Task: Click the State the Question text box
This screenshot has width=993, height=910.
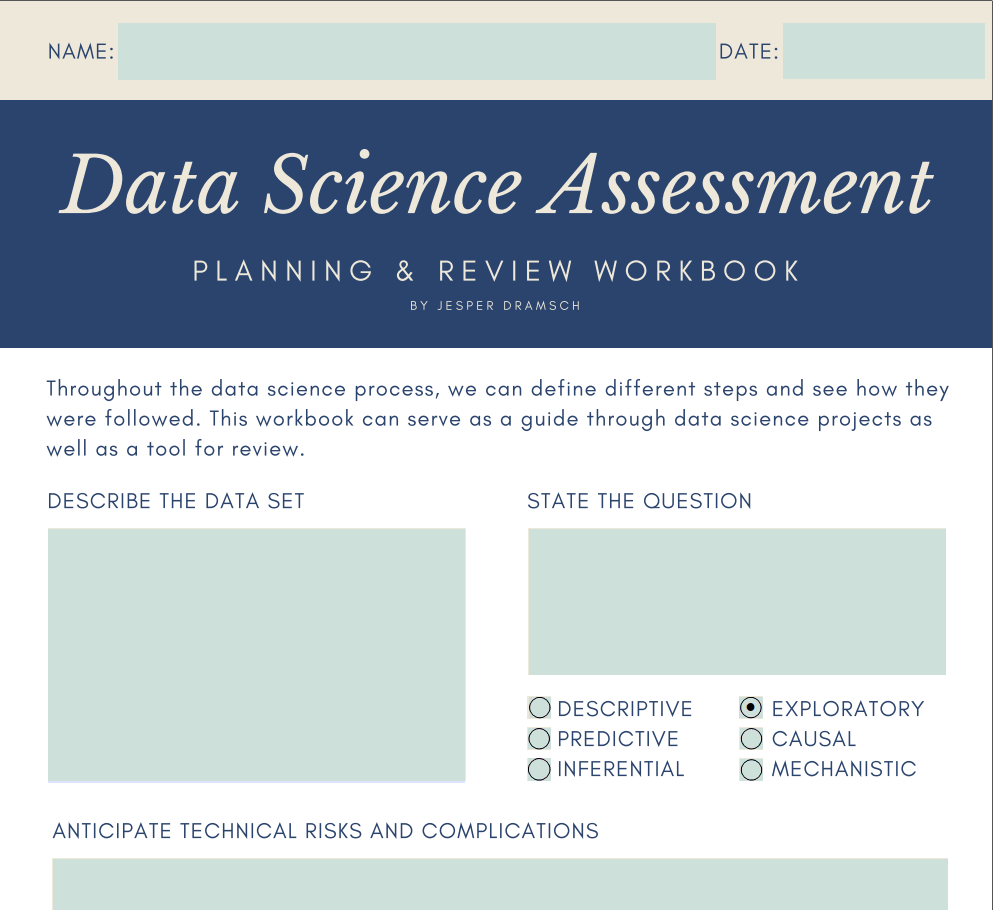Action: [x=737, y=602]
